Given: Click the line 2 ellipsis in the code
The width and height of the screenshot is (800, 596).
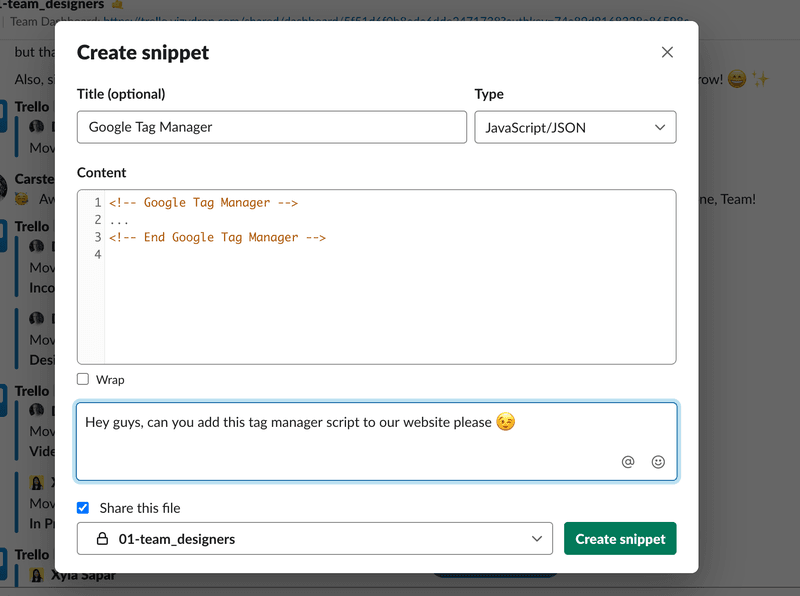Looking at the screenshot, I should point(119,221).
